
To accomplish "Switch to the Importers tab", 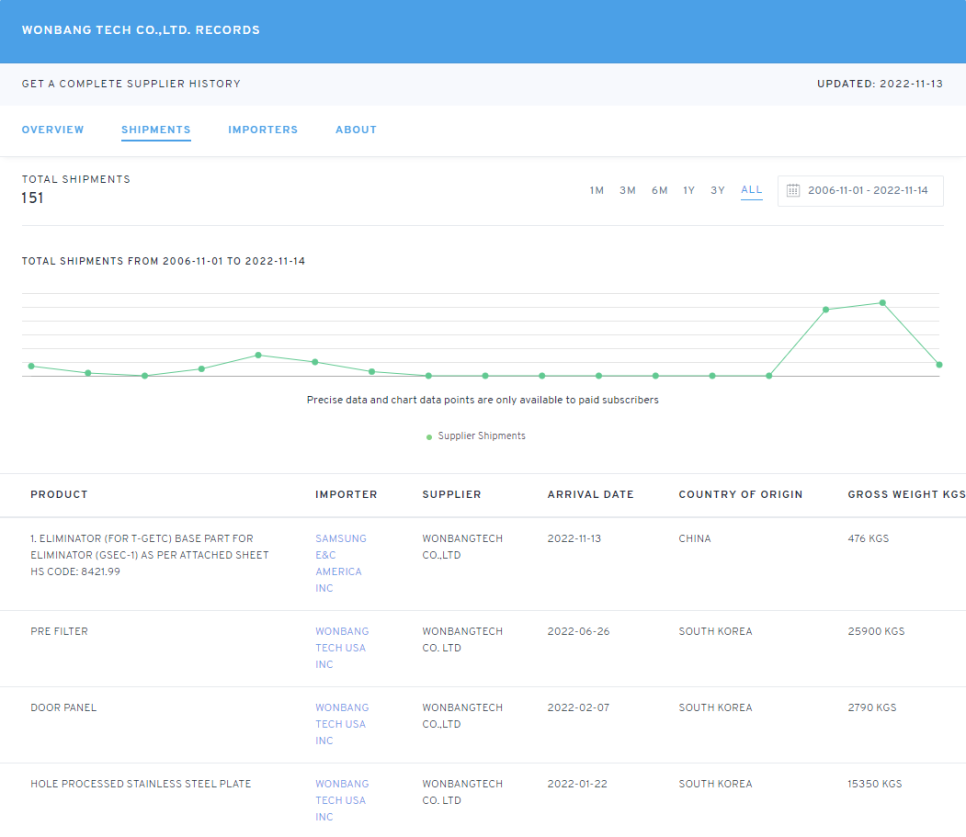I will click(263, 130).
